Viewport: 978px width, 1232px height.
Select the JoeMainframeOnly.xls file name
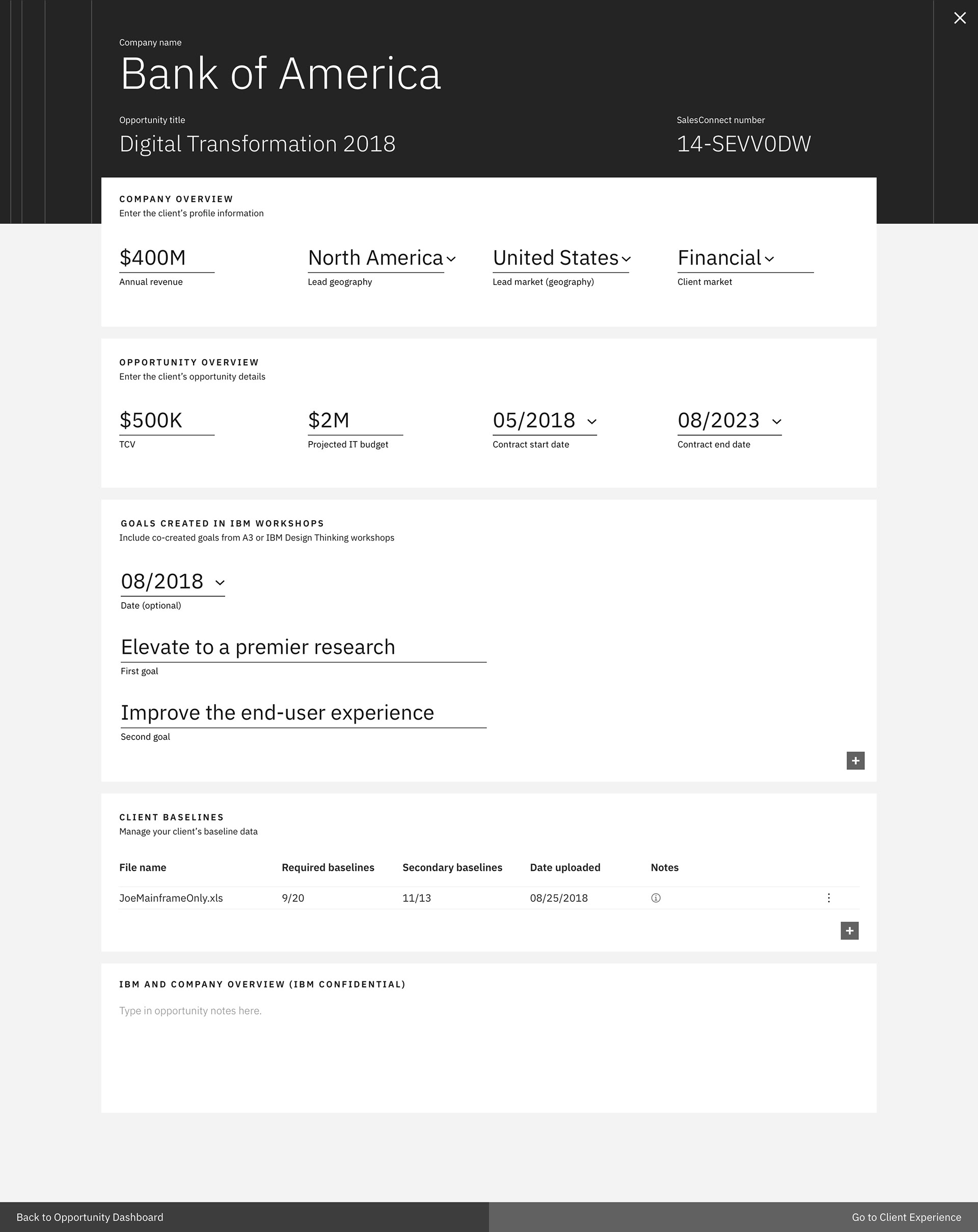[171, 898]
